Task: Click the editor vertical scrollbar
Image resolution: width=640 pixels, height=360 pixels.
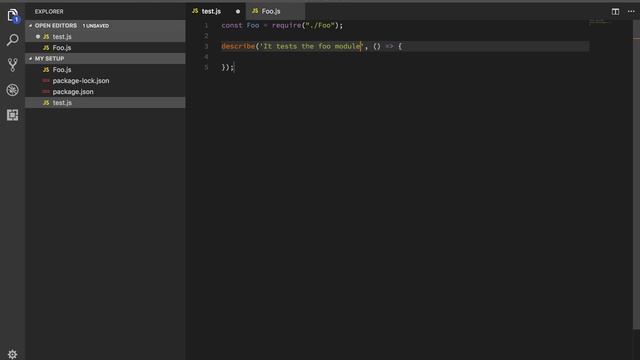Action: (636, 175)
